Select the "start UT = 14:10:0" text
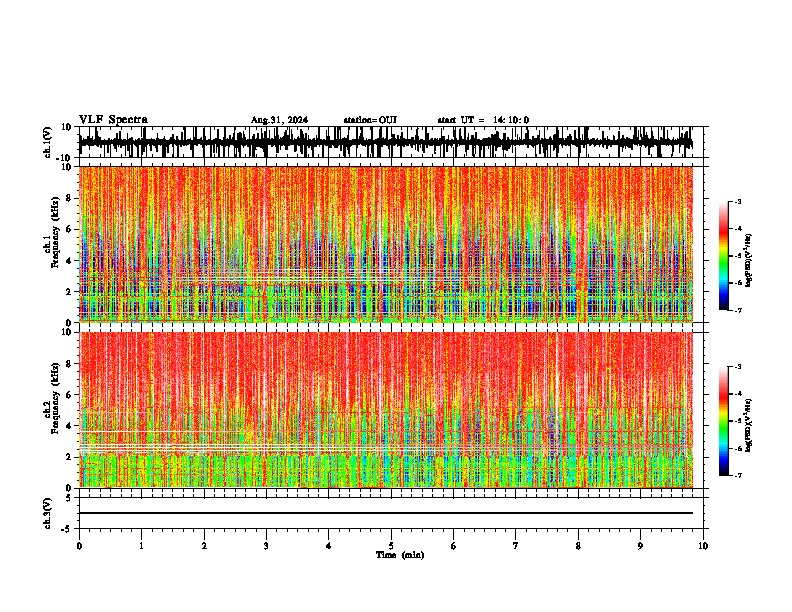Image resolution: width=792 pixels, height=612 pixels. [x=483, y=120]
